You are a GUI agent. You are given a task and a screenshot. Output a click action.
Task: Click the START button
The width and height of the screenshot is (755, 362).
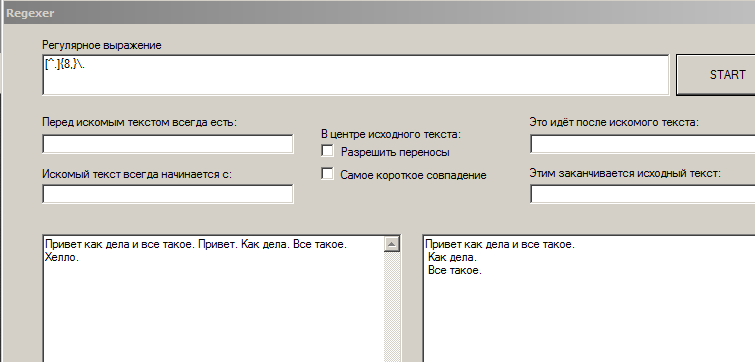[716, 75]
